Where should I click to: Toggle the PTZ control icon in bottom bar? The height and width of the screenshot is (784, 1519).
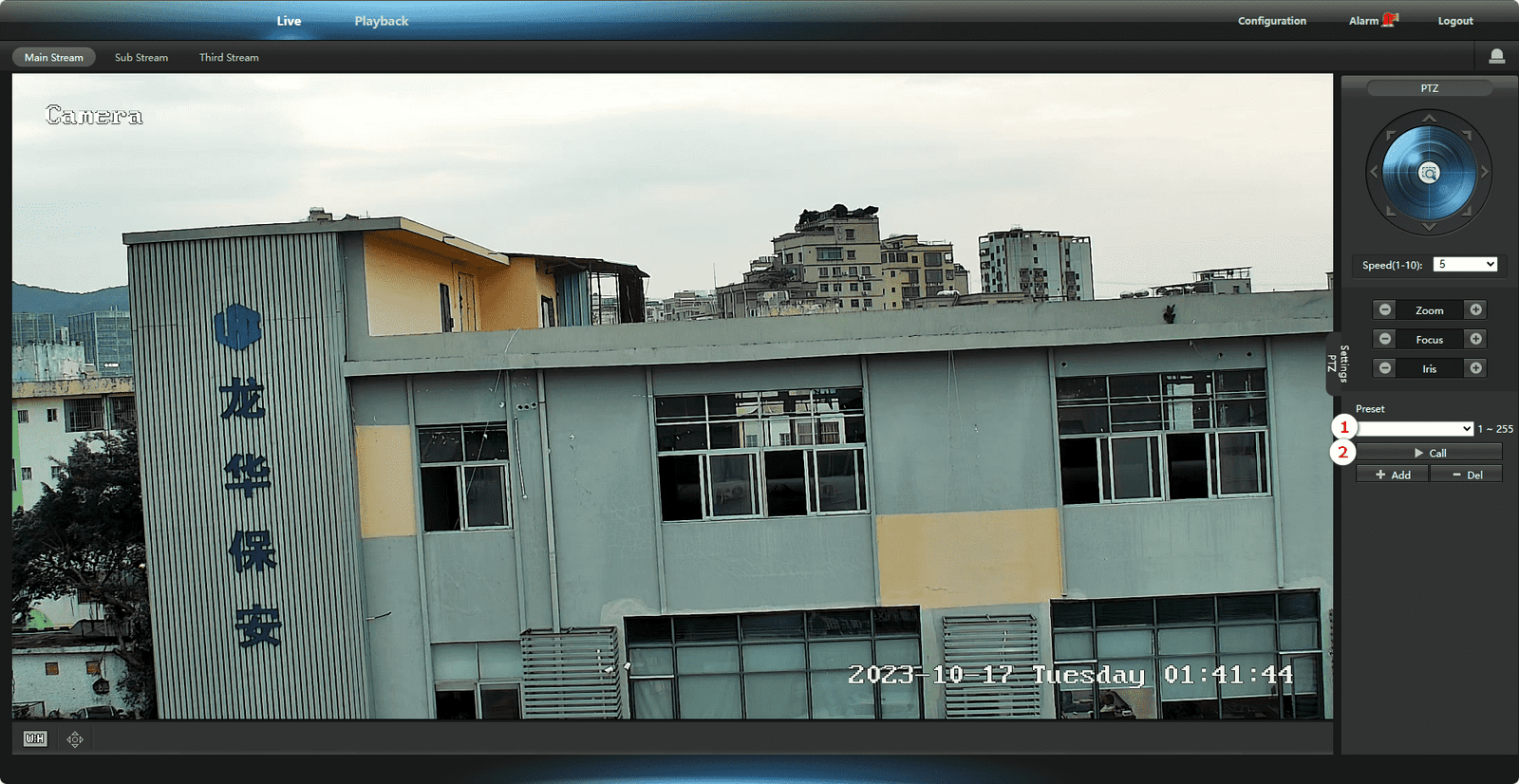coord(75,738)
